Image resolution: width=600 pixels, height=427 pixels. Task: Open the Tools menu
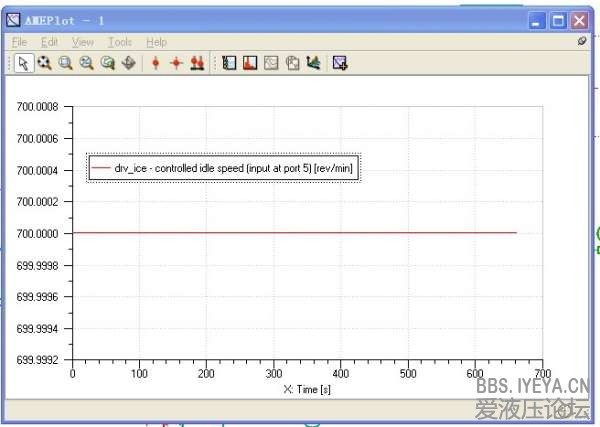pos(120,42)
